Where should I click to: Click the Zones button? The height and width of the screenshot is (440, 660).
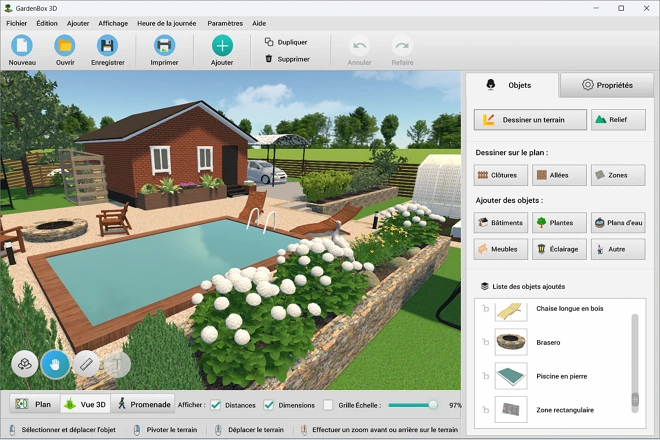(618, 175)
